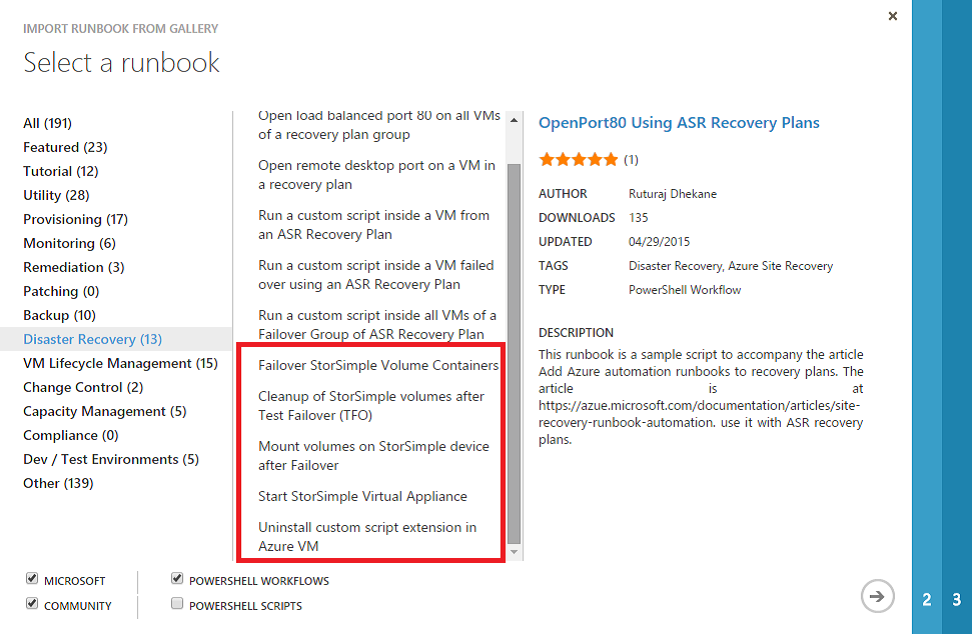Image resolution: width=972 pixels, height=634 pixels.
Task: Open the Backup (10) category
Action: click(x=59, y=315)
